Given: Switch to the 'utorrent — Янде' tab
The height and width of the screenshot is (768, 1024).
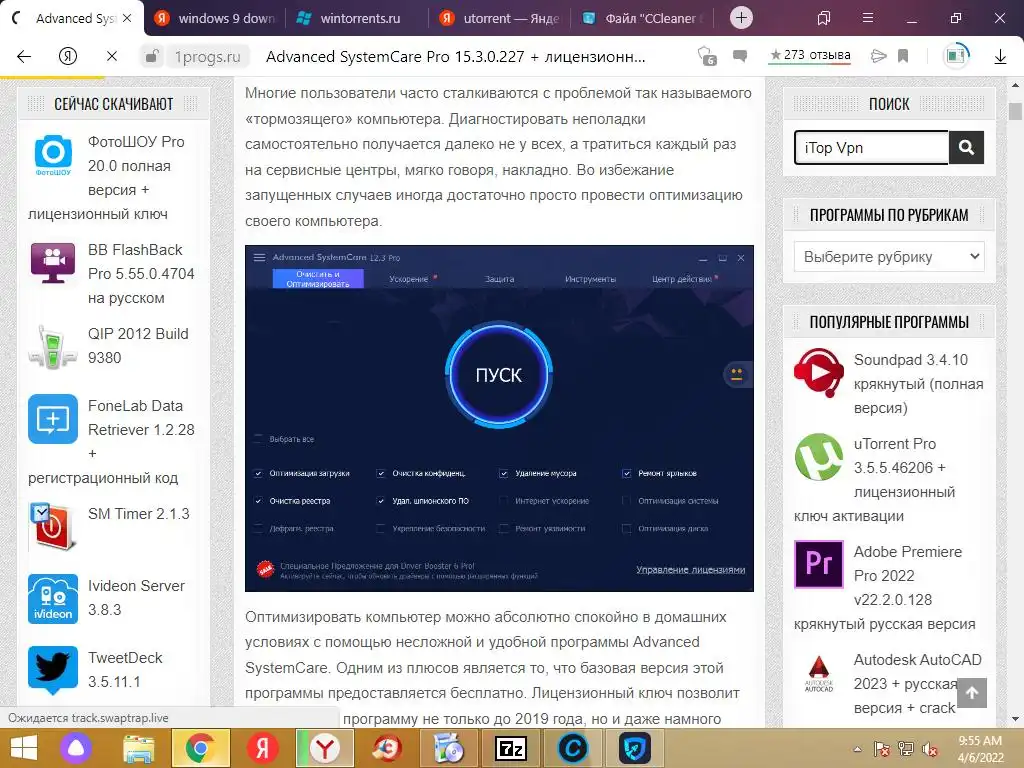Looking at the screenshot, I should 500,18.
